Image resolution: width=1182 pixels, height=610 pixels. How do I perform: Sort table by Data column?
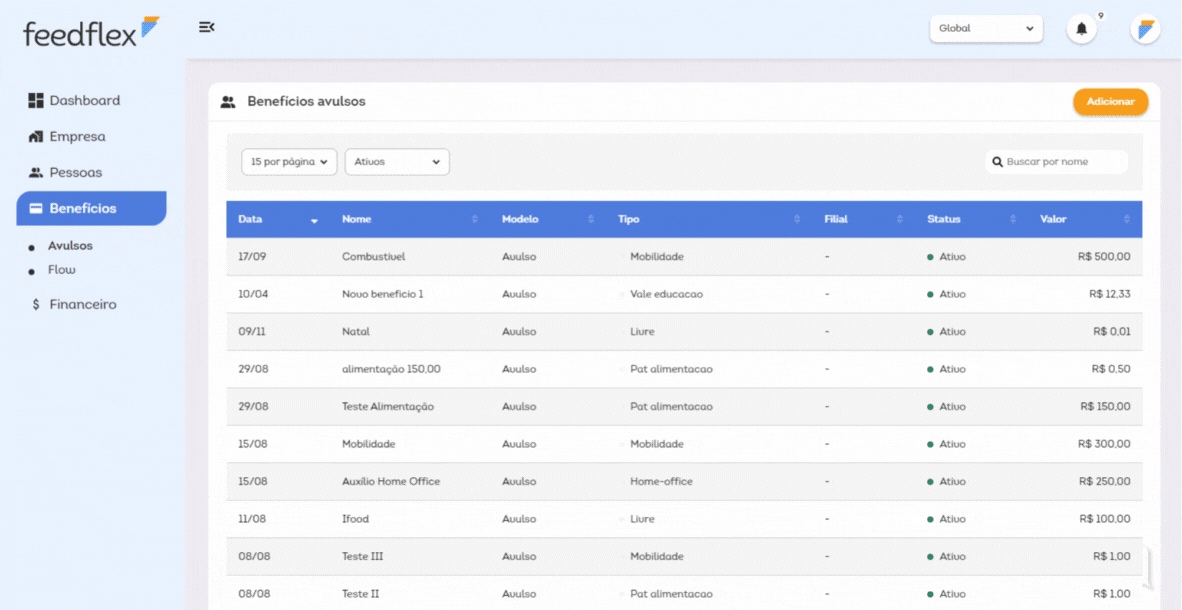tap(277, 219)
